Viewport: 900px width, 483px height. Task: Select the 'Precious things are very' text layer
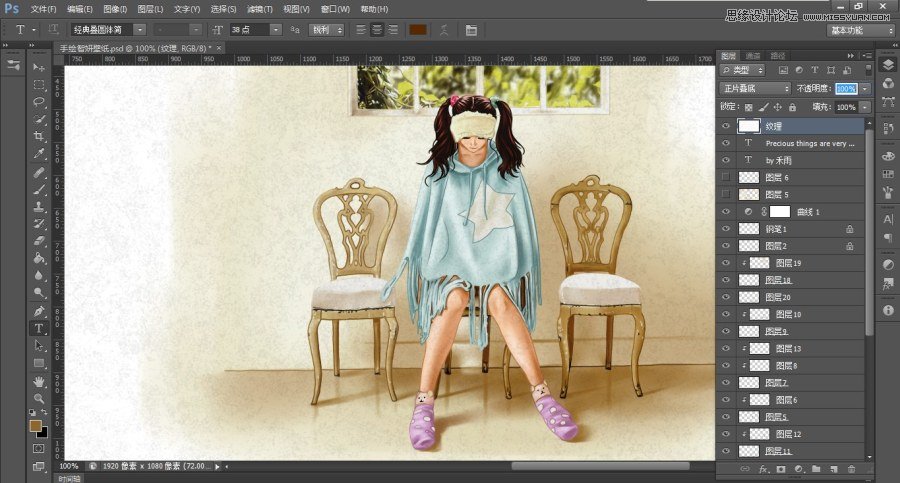click(808, 143)
